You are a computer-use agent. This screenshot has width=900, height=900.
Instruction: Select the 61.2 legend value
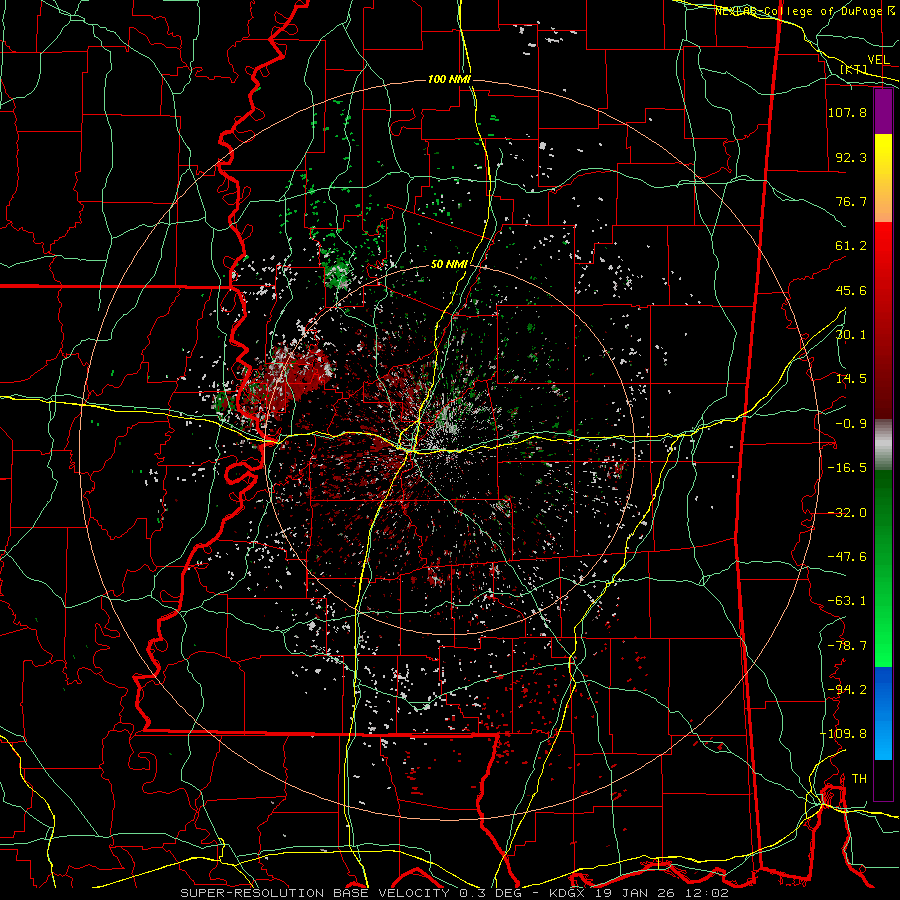[851, 246]
